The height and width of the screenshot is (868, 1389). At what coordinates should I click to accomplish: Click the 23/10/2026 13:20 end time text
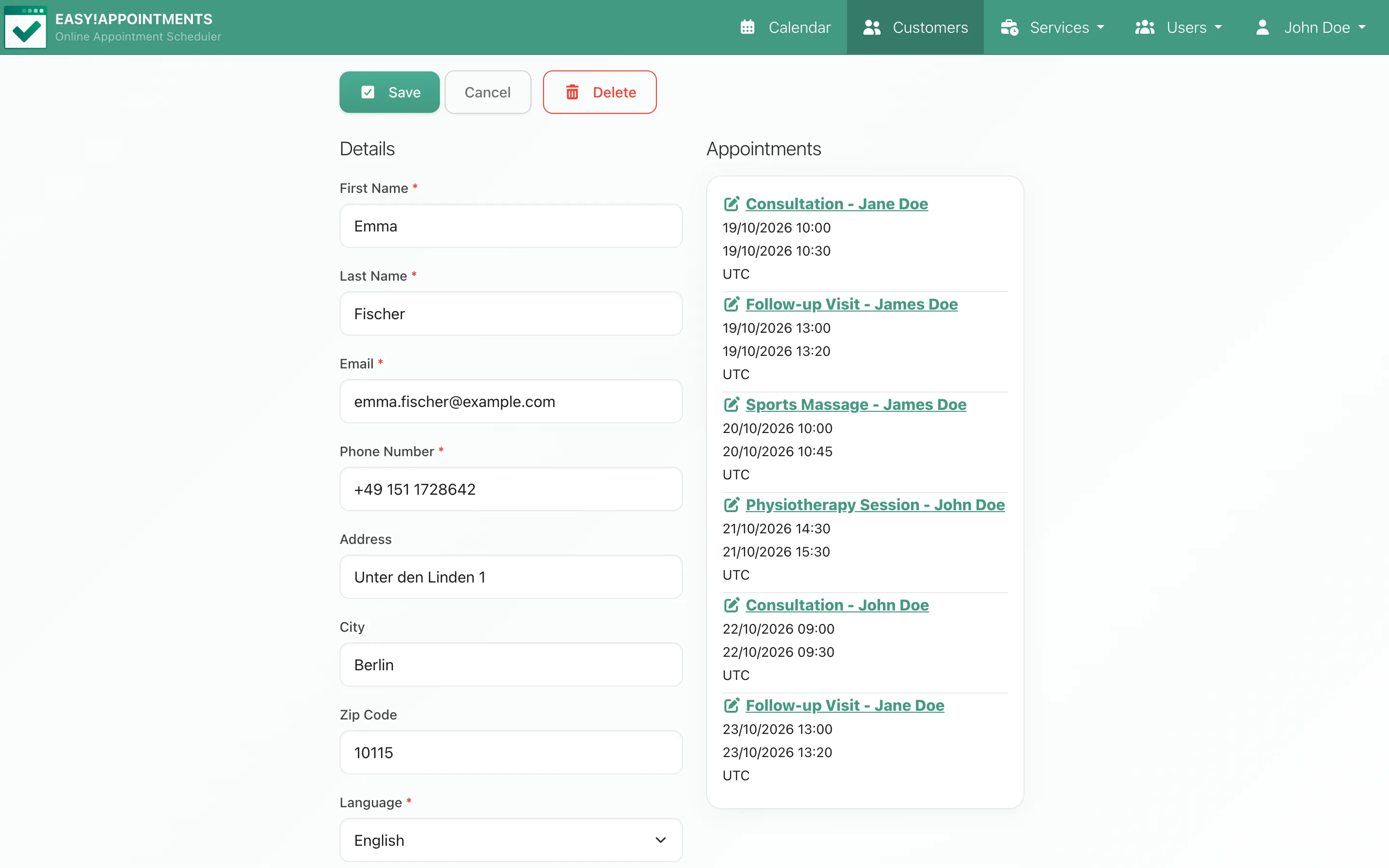click(x=777, y=752)
